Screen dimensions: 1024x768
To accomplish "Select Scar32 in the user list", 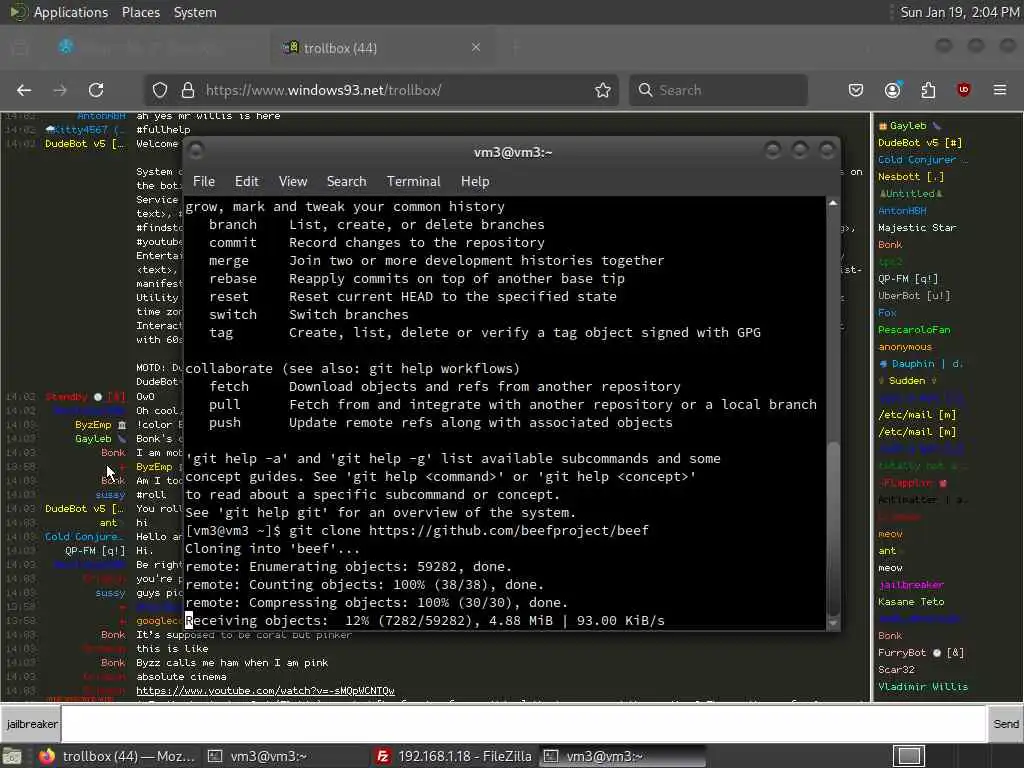I will 896,669.
